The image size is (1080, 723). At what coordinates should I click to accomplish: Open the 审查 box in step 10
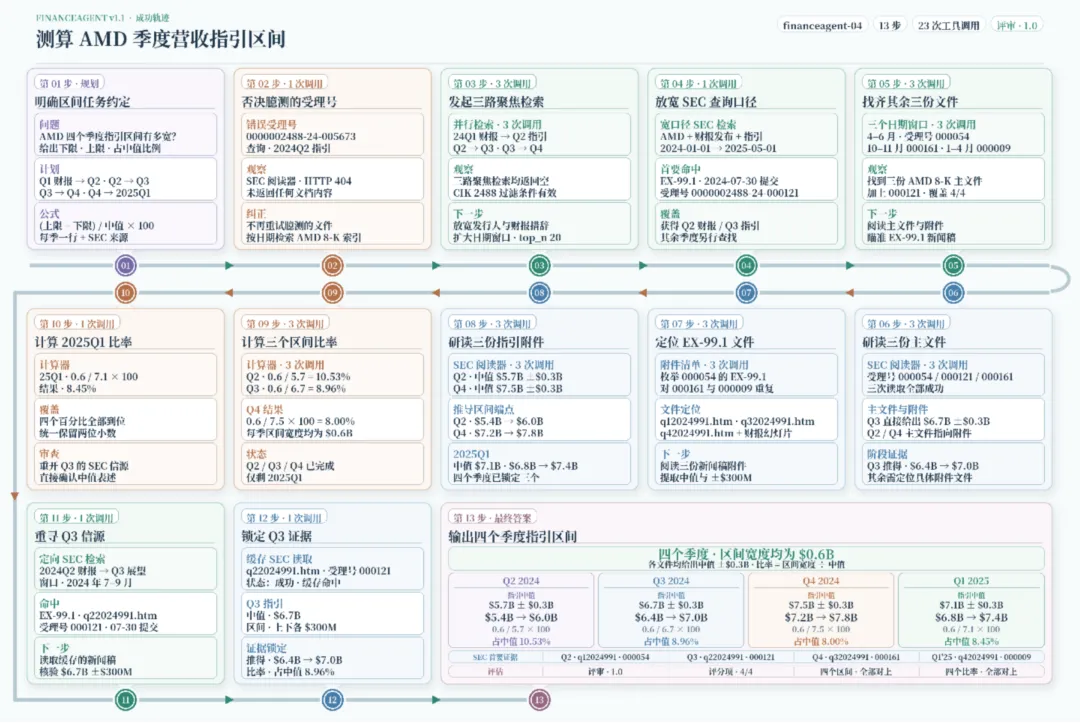[125, 464]
